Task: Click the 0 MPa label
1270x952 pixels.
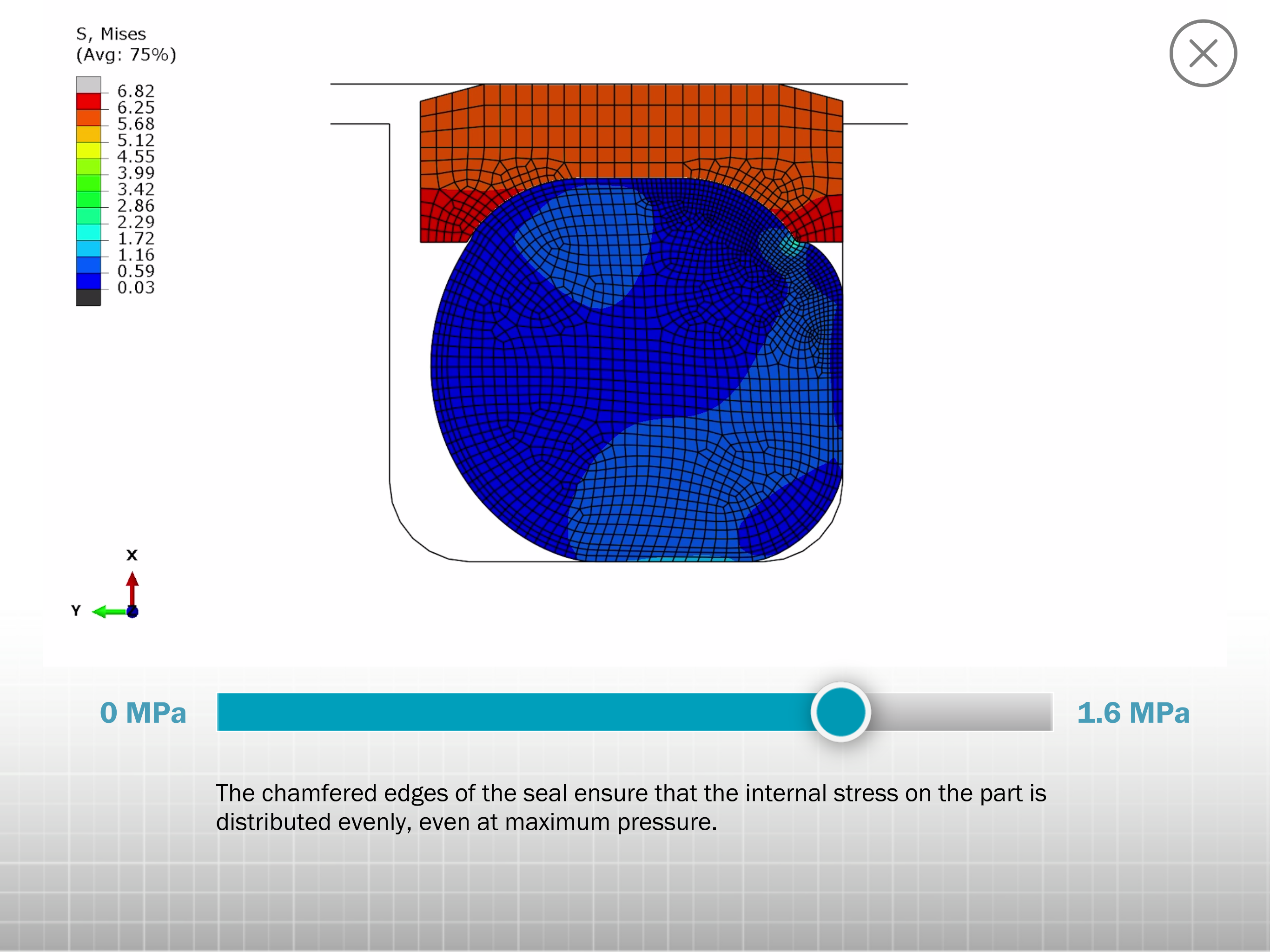Action: (143, 713)
